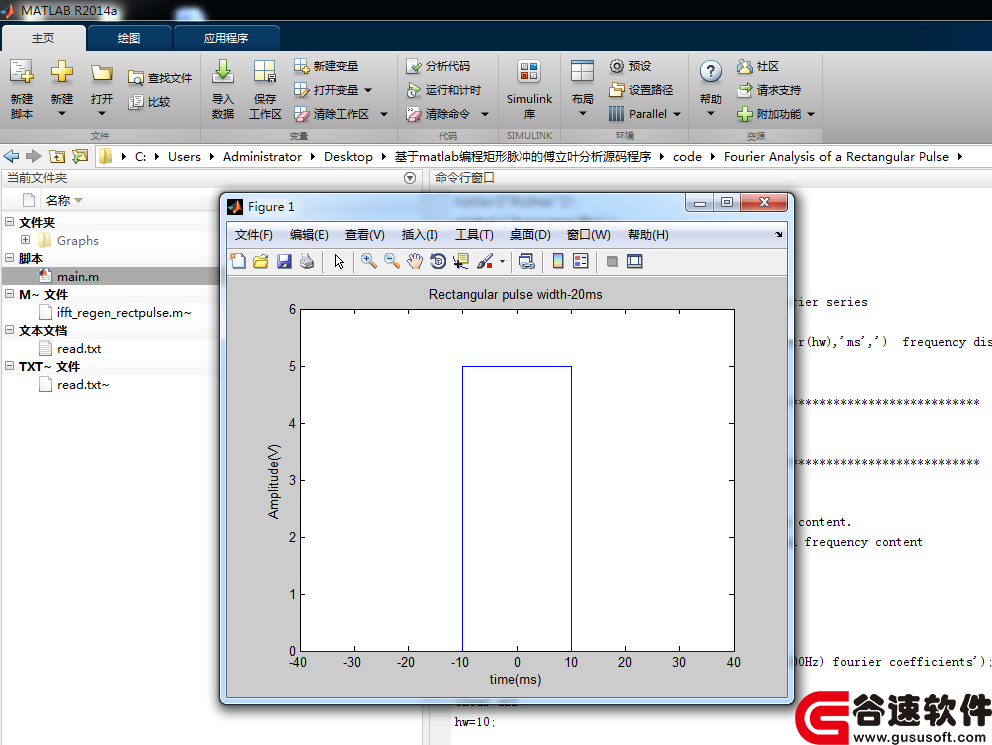Expand the Graphs folder node

[25, 240]
